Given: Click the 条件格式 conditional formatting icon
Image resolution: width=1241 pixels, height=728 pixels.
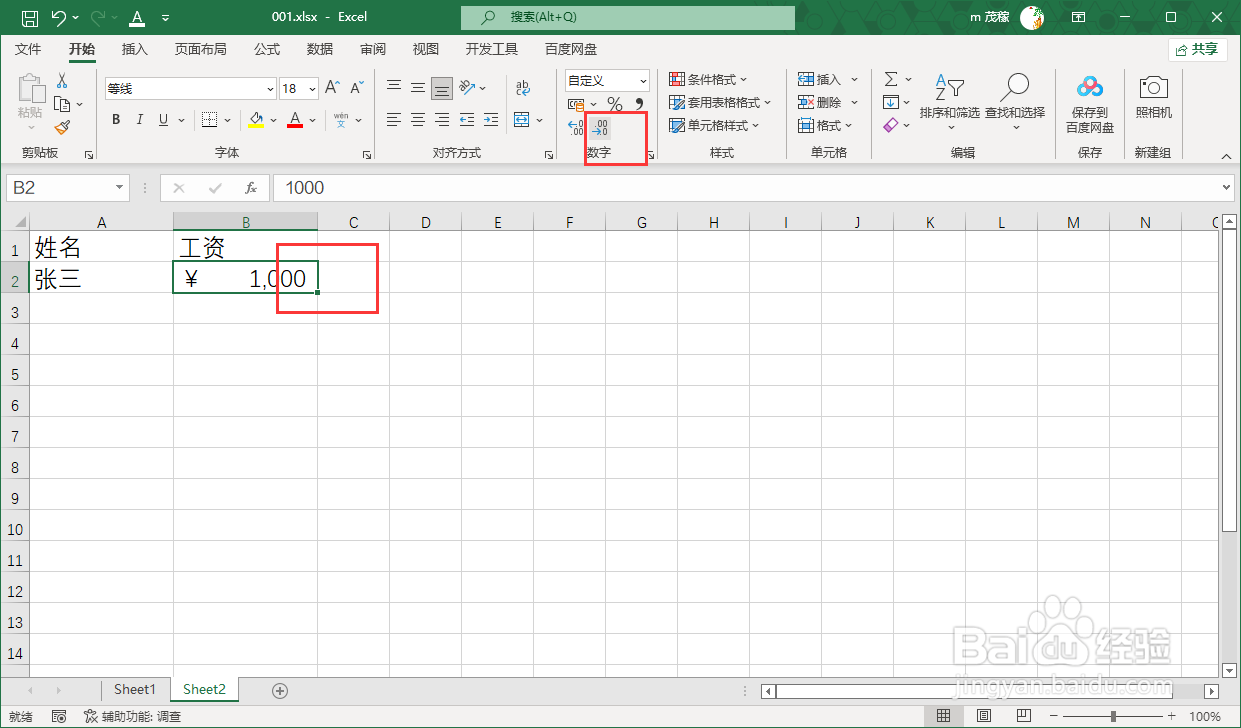Looking at the screenshot, I should [676, 79].
